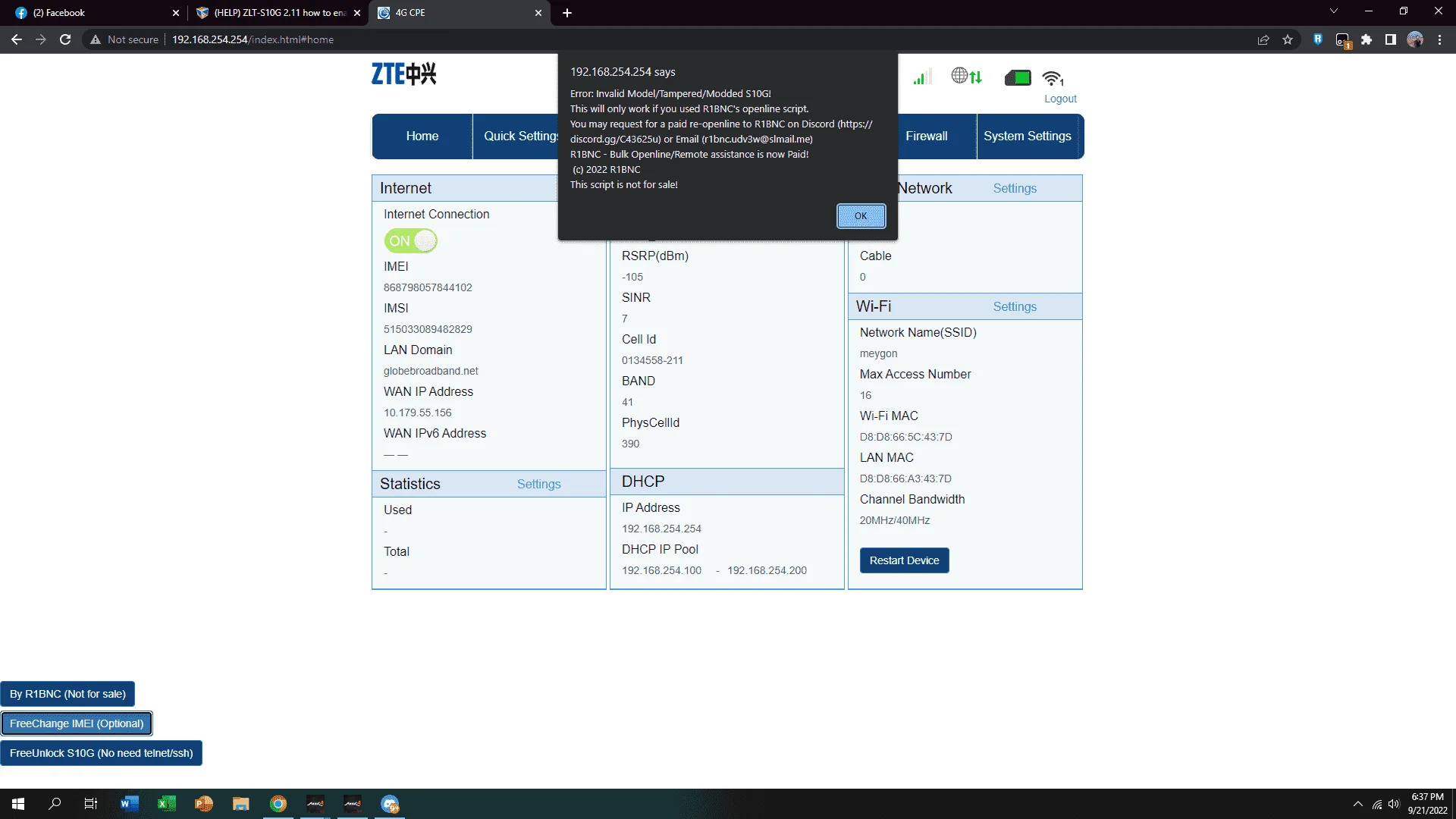Toggle the browser side panel
This screenshot has width=1456, height=819.
tap(1391, 39)
